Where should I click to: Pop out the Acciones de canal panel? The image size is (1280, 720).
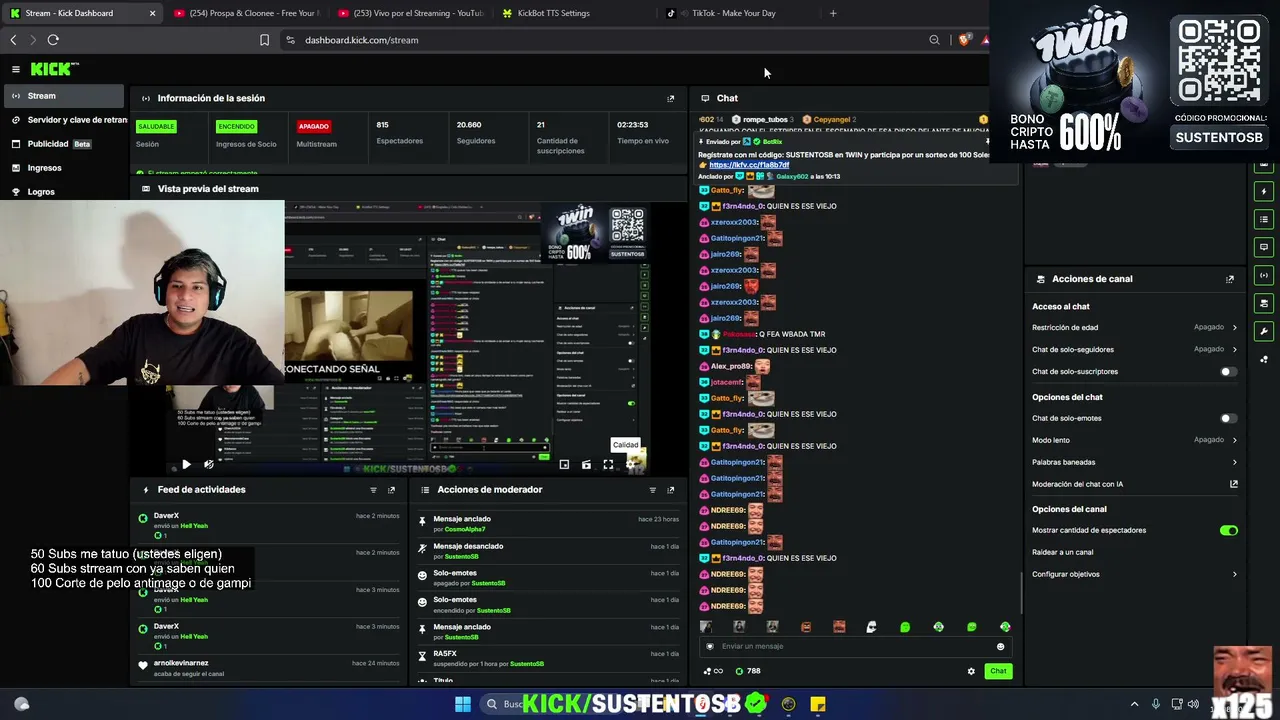tap(1230, 279)
